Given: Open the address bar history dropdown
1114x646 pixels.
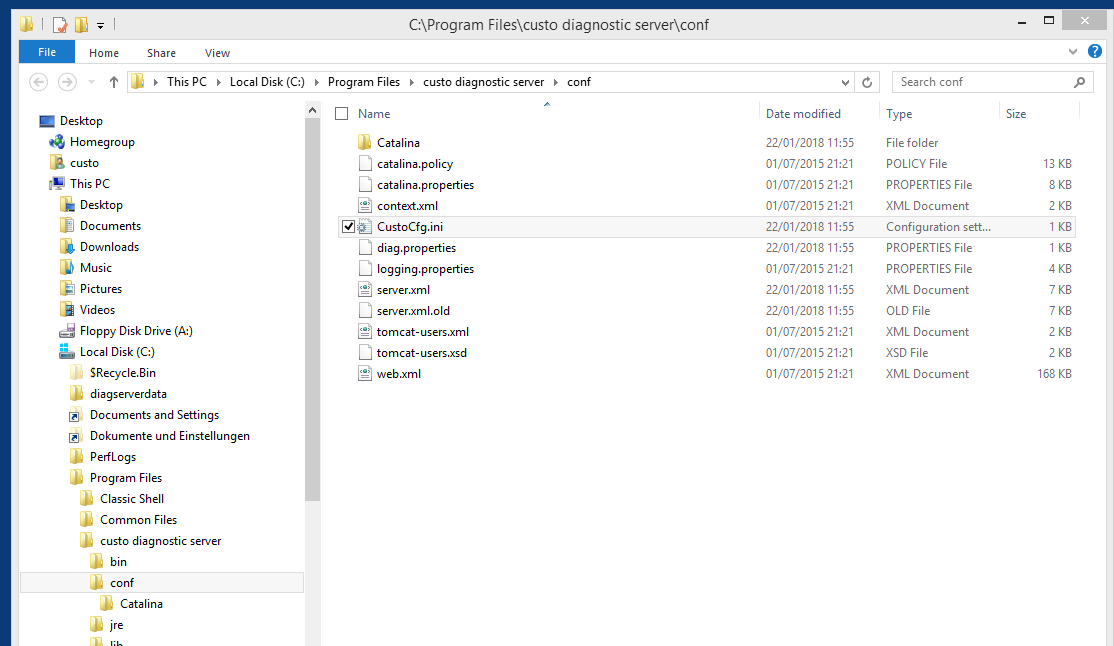Looking at the screenshot, I should [x=845, y=82].
